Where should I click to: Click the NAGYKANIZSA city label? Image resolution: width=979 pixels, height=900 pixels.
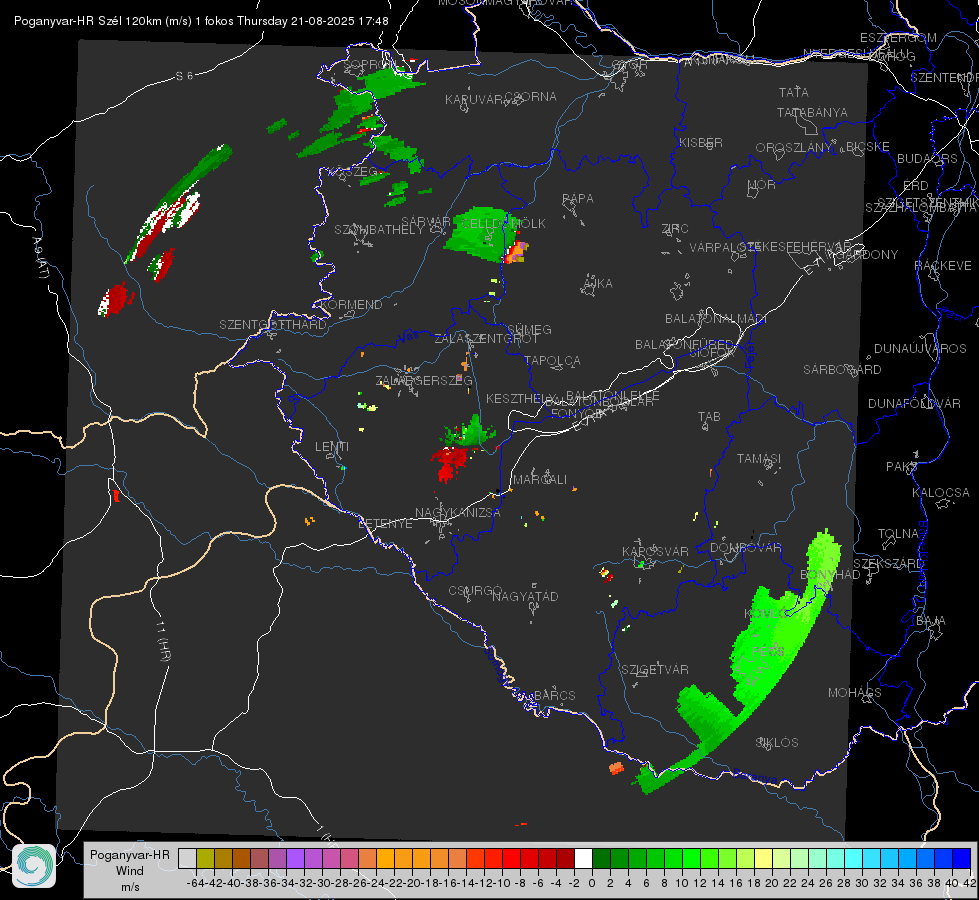(458, 513)
